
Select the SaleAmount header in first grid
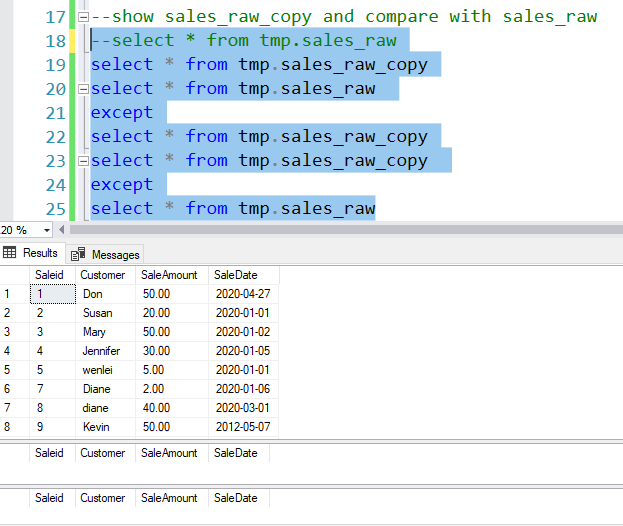coord(172,275)
